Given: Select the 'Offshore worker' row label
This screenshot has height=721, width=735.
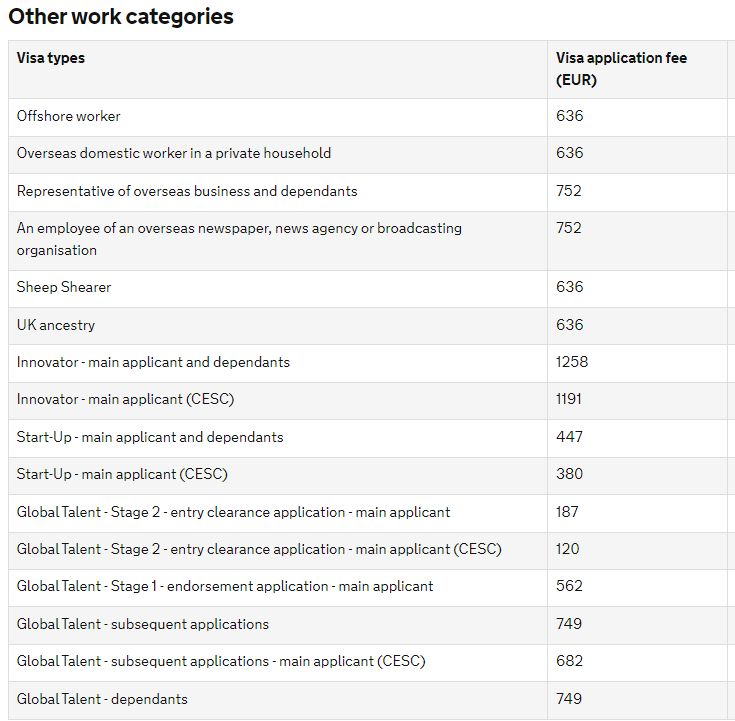Looking at the screenshot, I should 69,116.
